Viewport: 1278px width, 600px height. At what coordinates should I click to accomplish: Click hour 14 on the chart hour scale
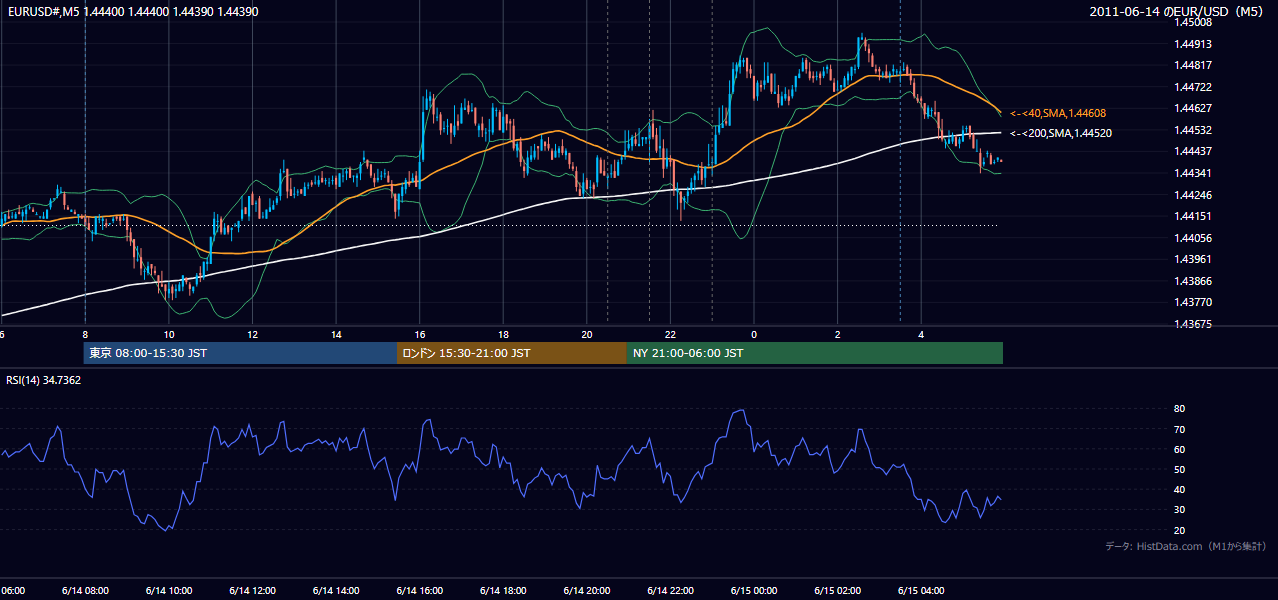(336, 334)
